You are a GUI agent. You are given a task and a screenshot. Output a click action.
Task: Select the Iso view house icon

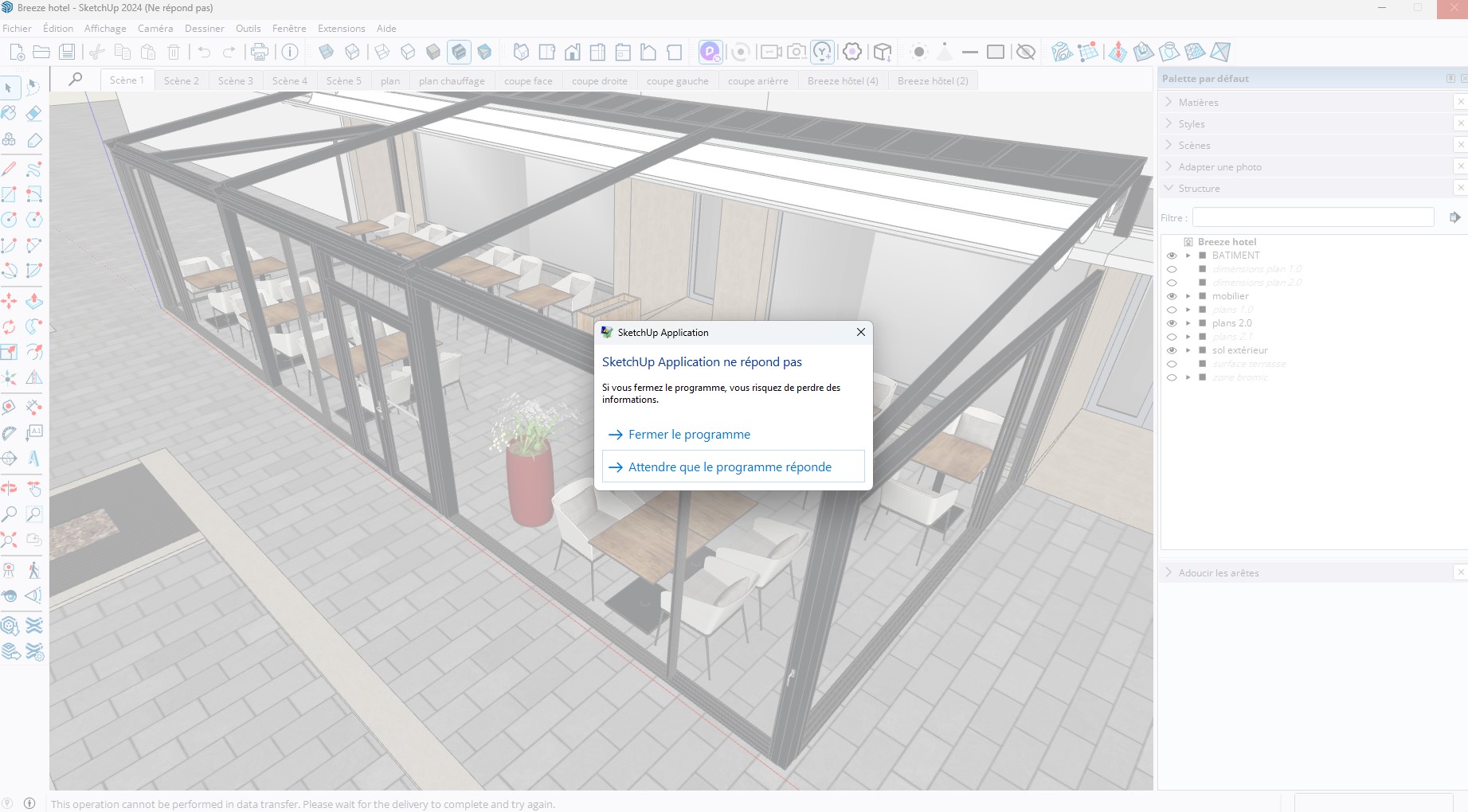(521, 52)
